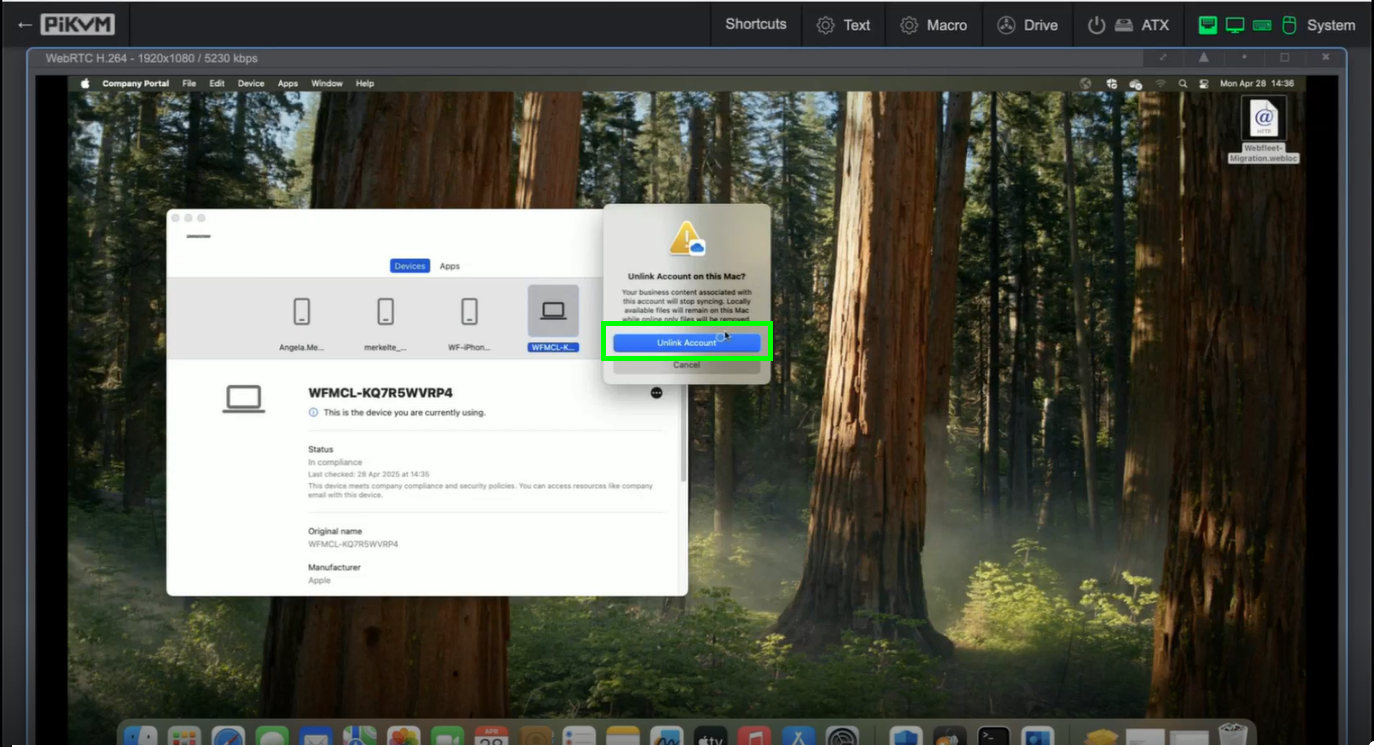Viewport: 1374px width, 747px height.
Task: Open the File menu
Action: (x=189, y=84)
